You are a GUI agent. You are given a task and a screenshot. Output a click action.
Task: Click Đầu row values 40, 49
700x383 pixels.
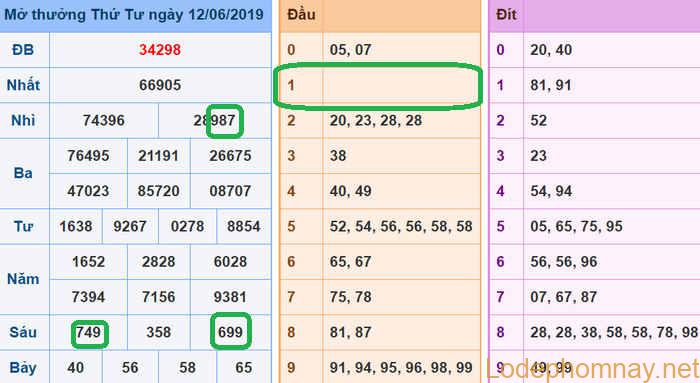pyautogui.click(x=350, y=191)
